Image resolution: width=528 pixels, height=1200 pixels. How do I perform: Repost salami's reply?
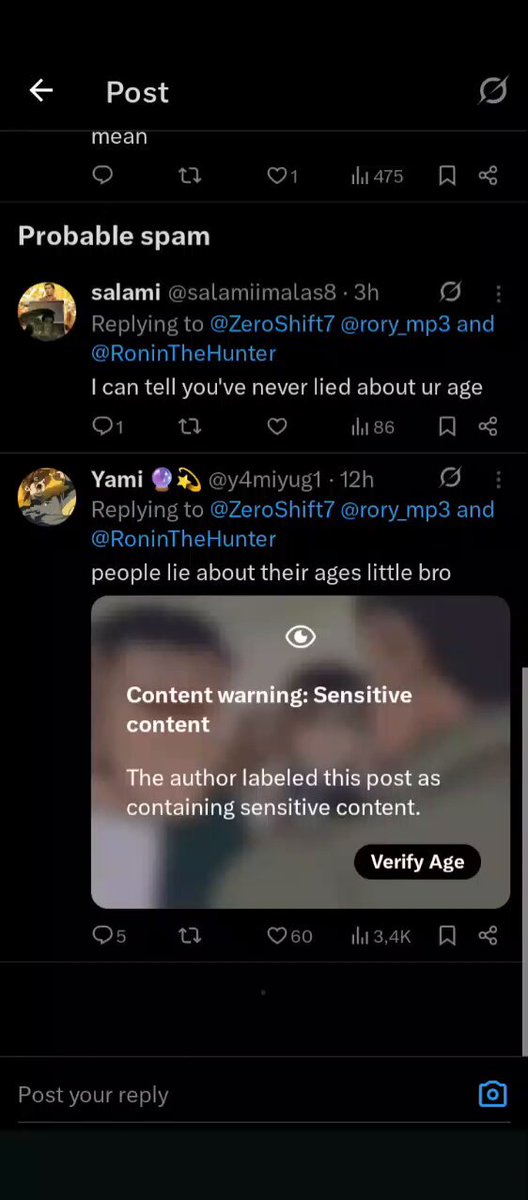pos(189,427)
